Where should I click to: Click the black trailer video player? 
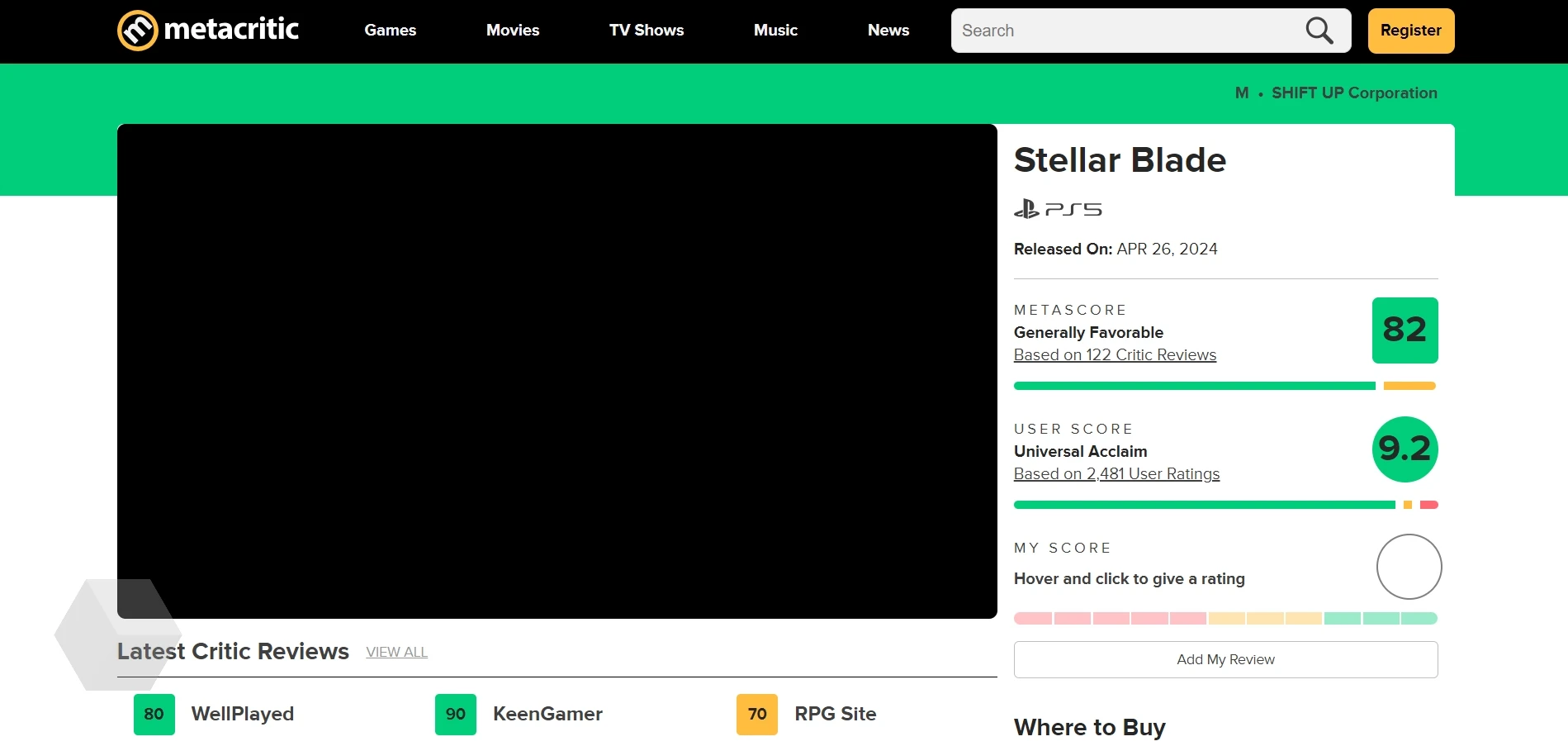point(557,371)
